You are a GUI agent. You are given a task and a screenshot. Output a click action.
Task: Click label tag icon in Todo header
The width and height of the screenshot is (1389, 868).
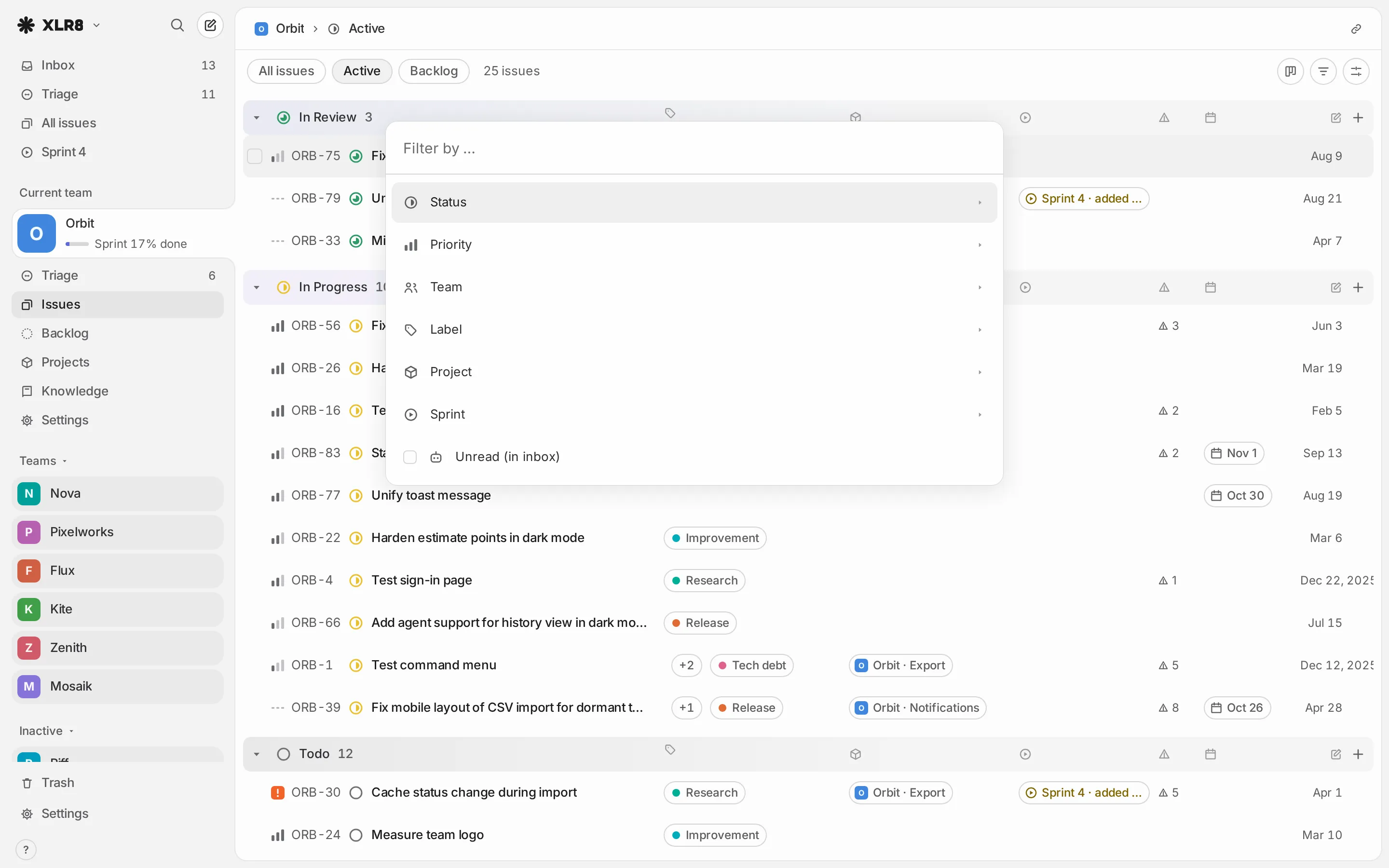click(x=670, y=750)
